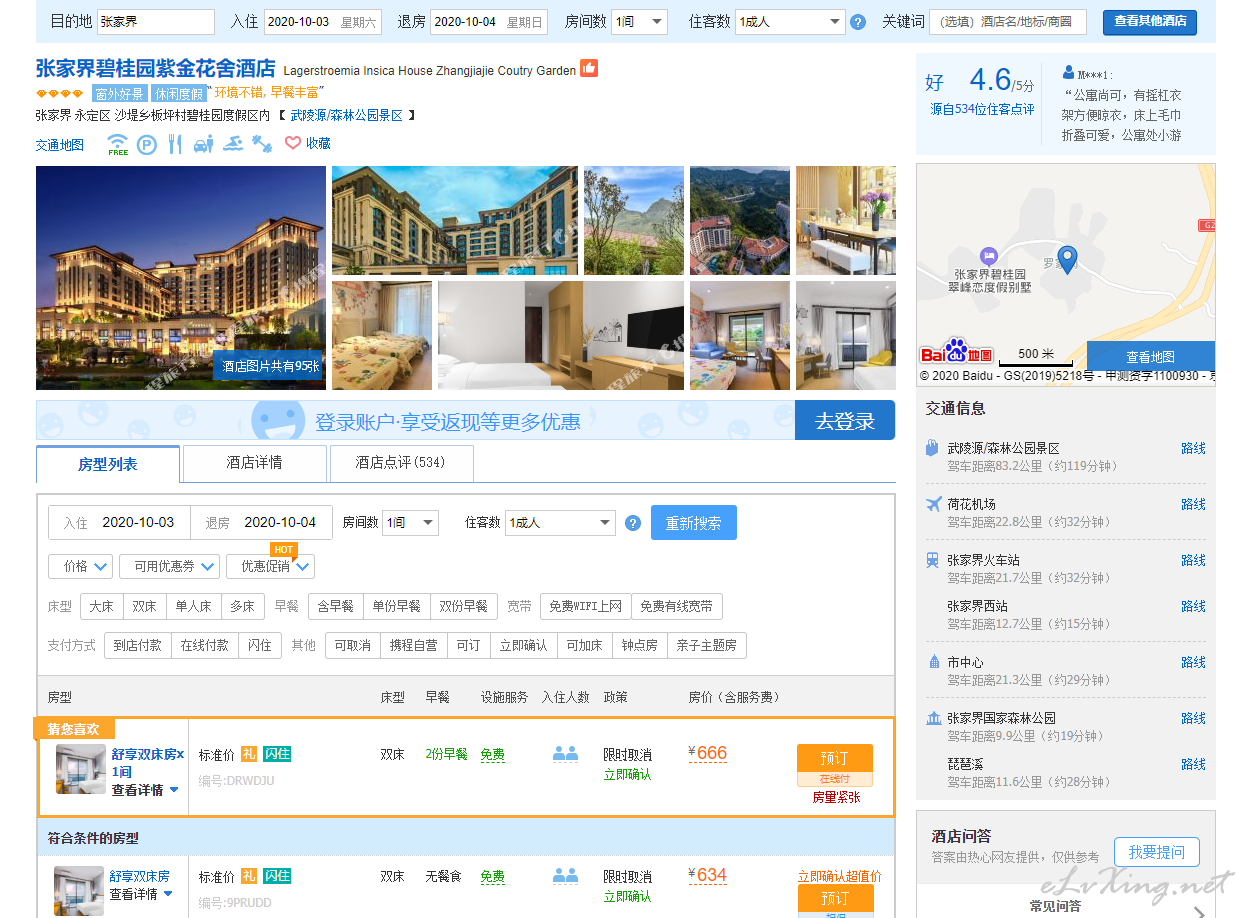Toggle the 大床 bed type filter
This screenshot has height=918, width=1245.
(101, 606)
